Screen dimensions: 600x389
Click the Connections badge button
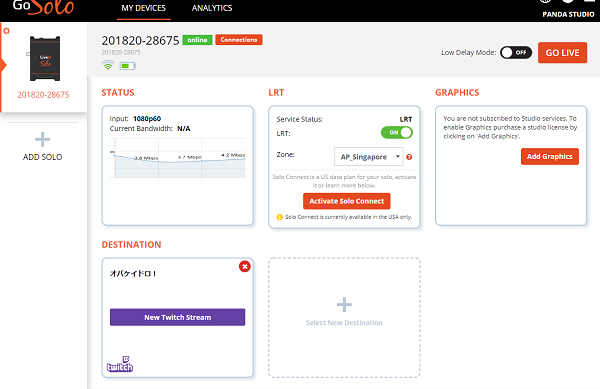(239, 40)
